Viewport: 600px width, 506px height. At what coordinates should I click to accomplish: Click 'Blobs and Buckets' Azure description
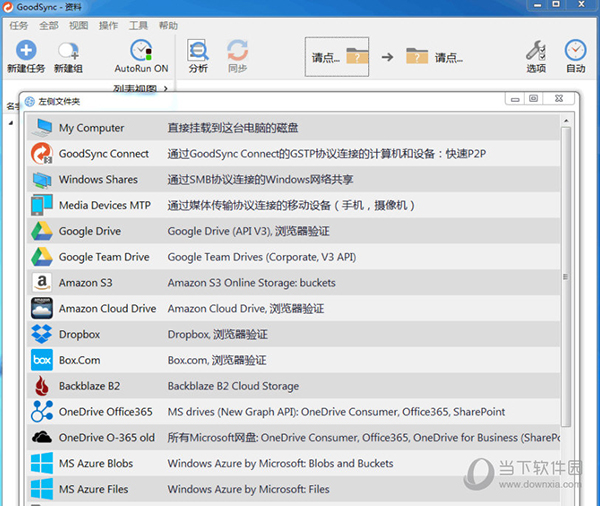(x=351, y=463)
